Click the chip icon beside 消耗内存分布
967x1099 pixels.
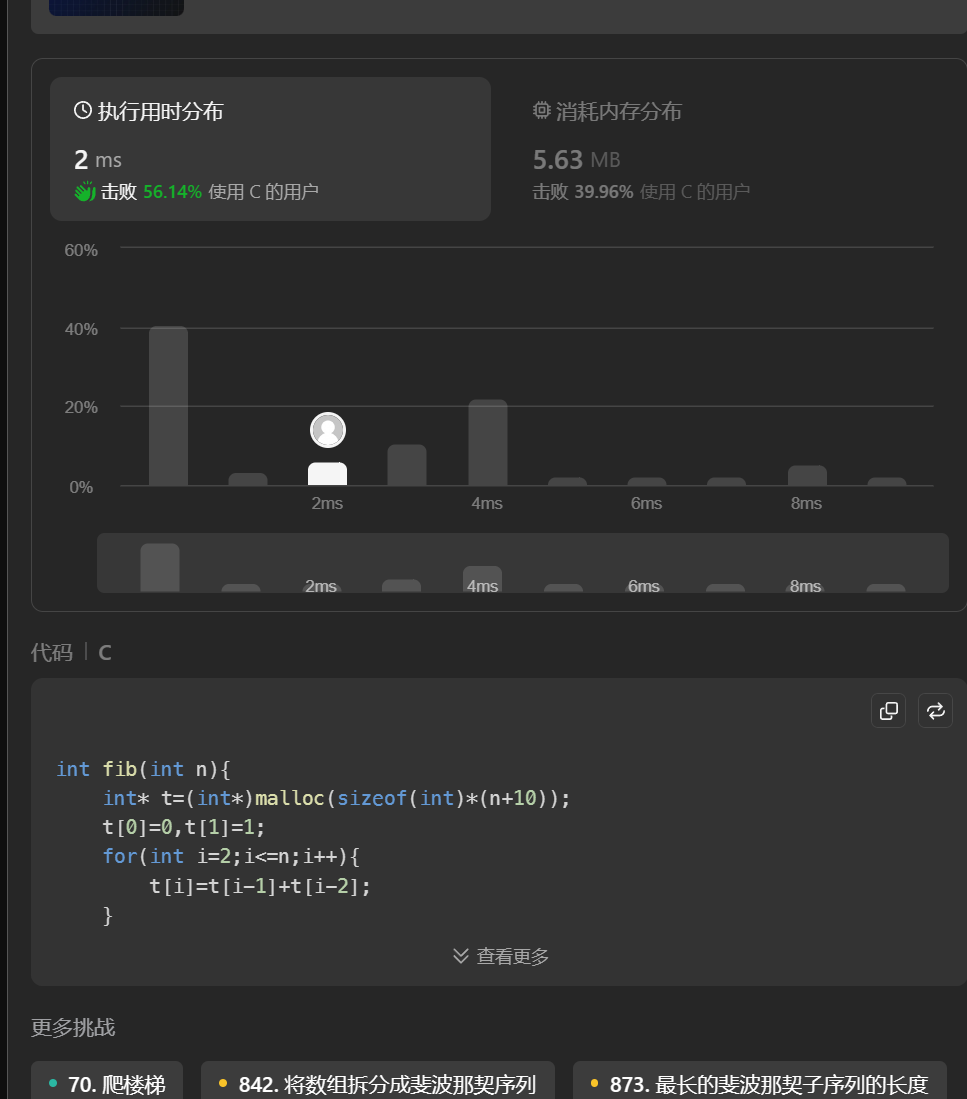(542, 111)
